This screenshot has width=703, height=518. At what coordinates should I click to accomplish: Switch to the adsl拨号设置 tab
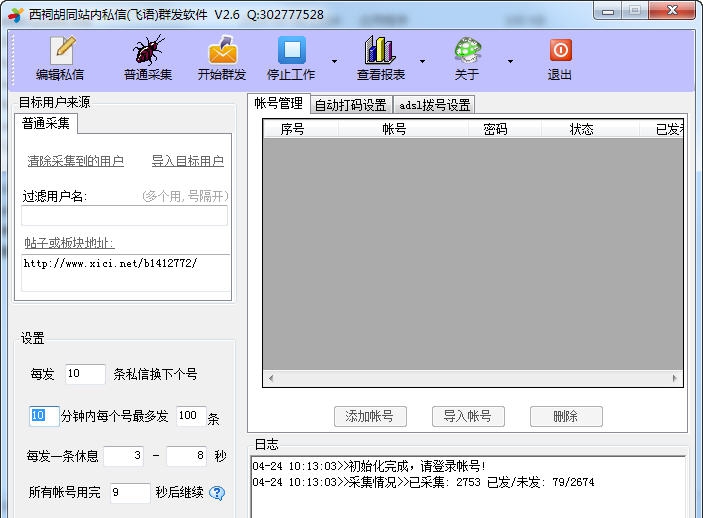[434, 105]
